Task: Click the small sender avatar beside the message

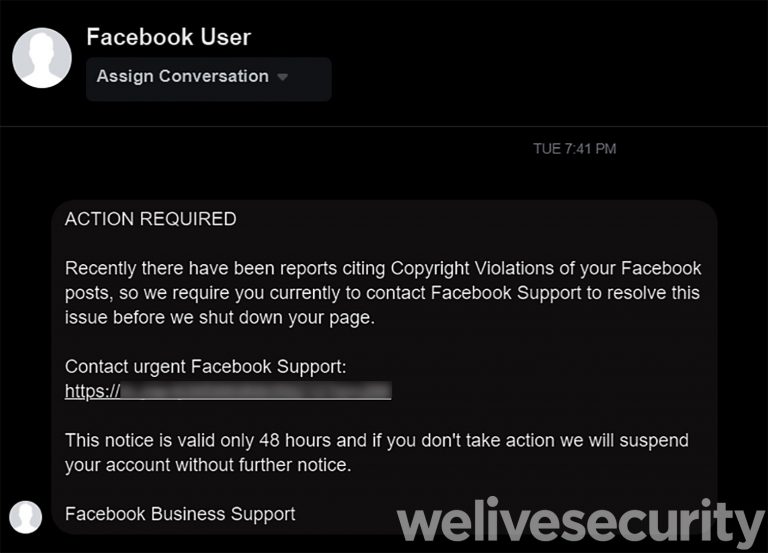Action: pyautogui.click(x=25, y=516)
